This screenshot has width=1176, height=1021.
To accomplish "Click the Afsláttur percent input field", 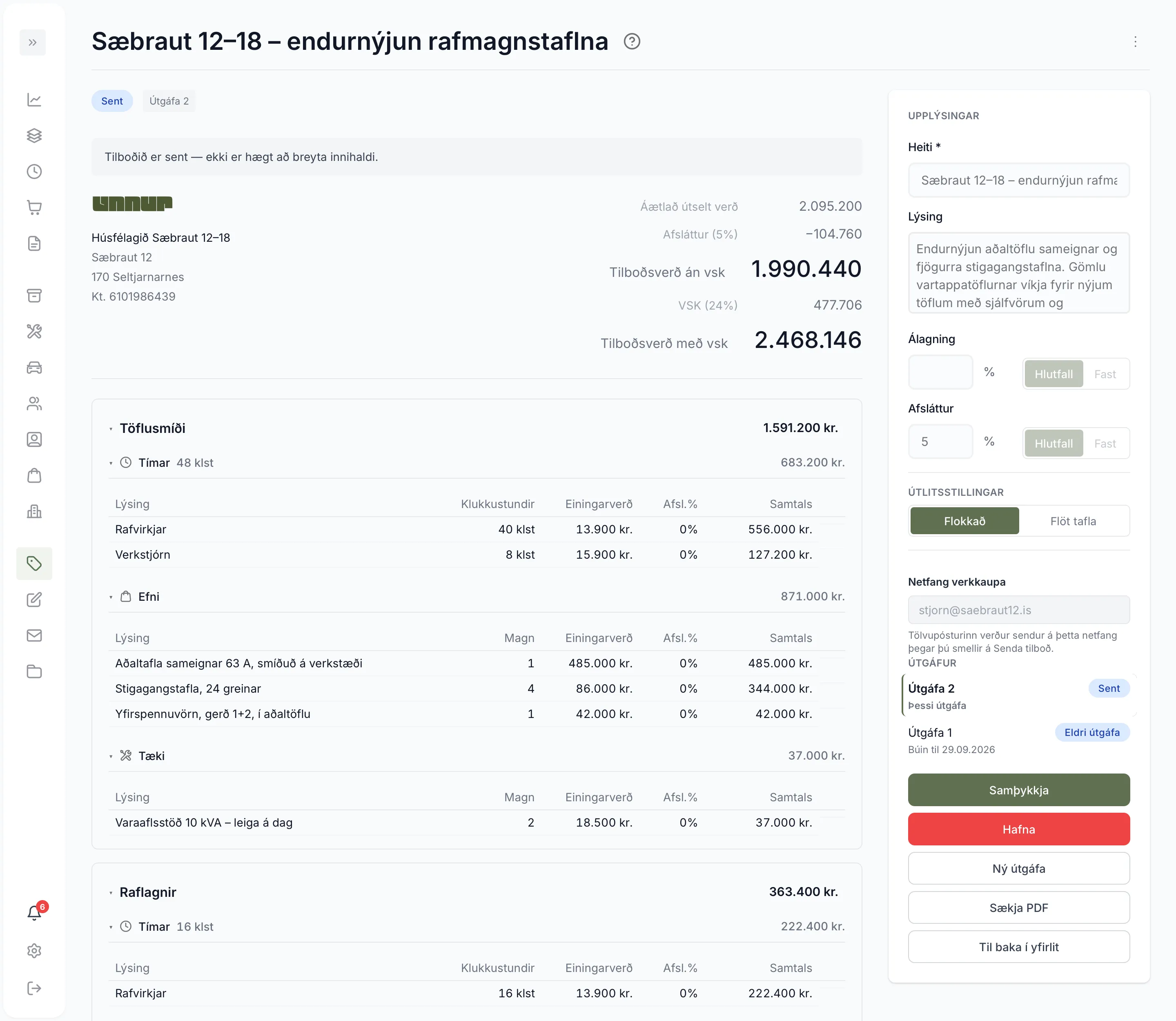I will click(x=940, y=441).
